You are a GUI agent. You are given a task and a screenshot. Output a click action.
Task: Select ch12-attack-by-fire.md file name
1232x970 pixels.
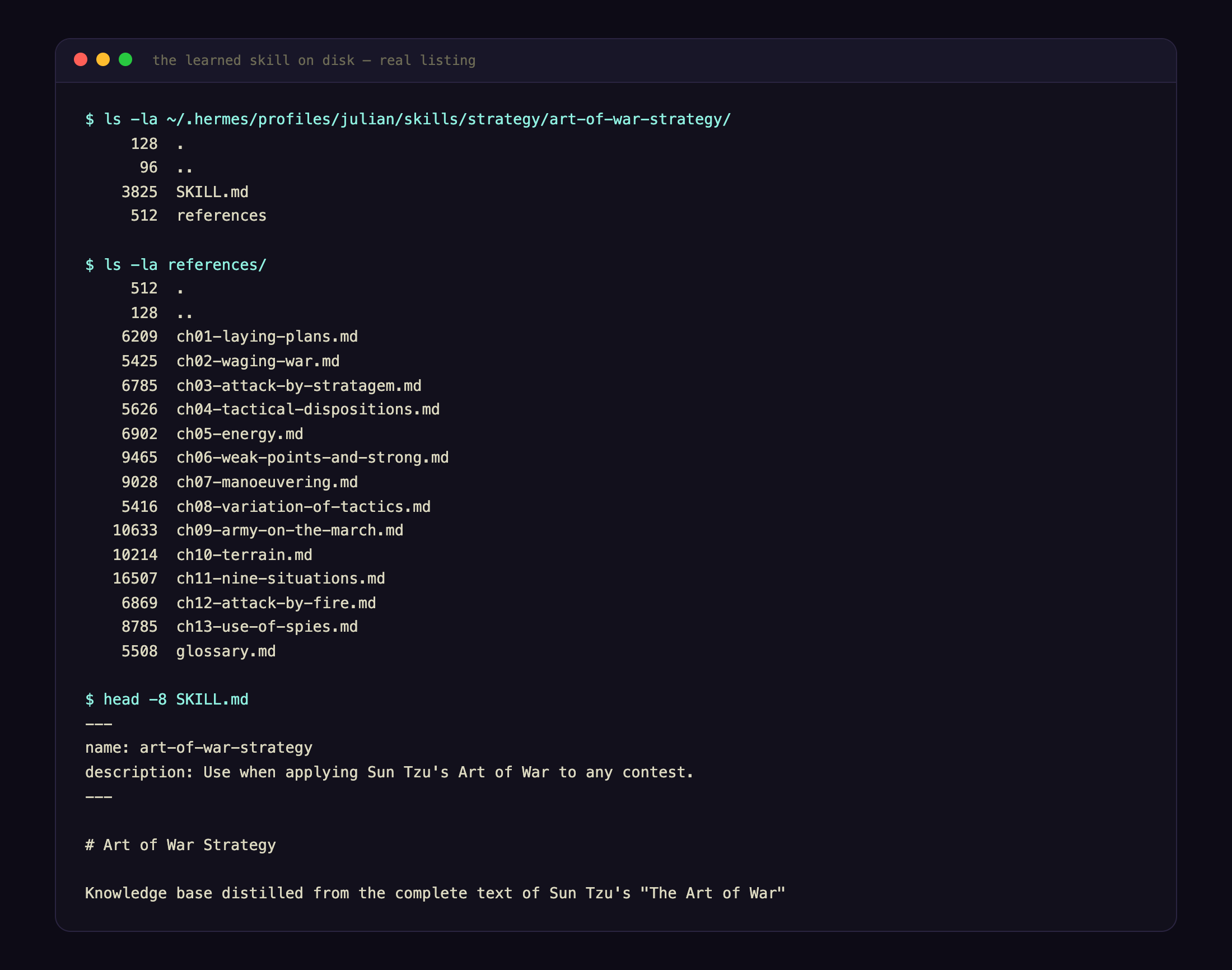click(x=276, y=603)
